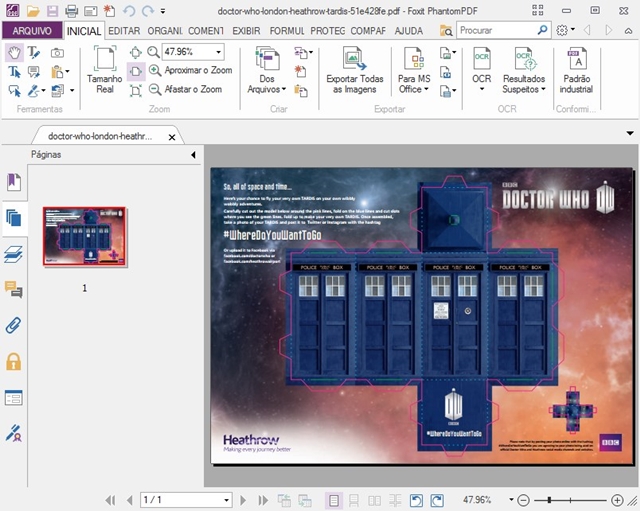The image size is (640, 511).
Task: Click the status bar zoom slider
Action: 570,500
